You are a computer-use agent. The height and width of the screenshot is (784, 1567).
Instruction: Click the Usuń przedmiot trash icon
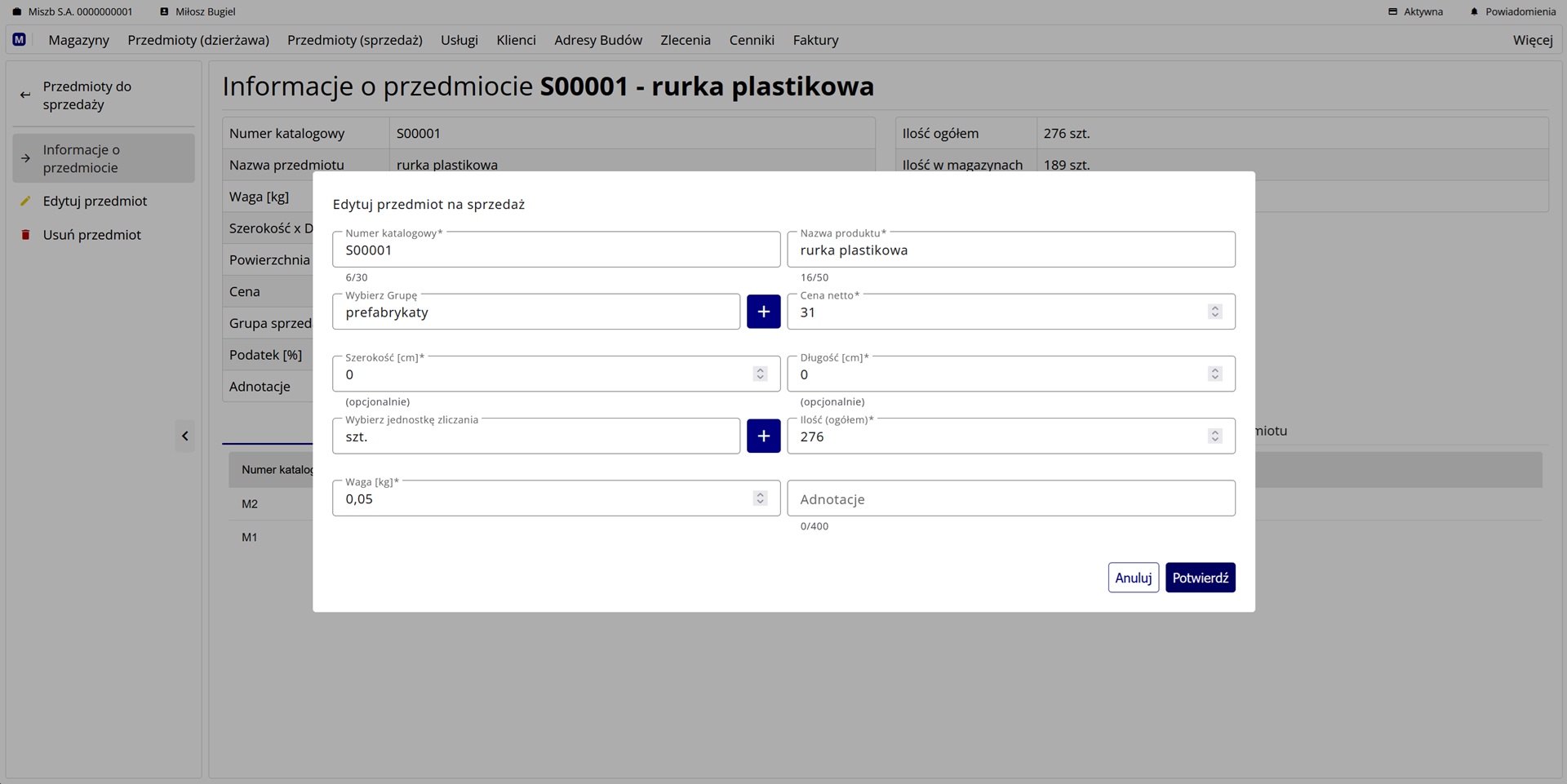(x=26, y=234)
